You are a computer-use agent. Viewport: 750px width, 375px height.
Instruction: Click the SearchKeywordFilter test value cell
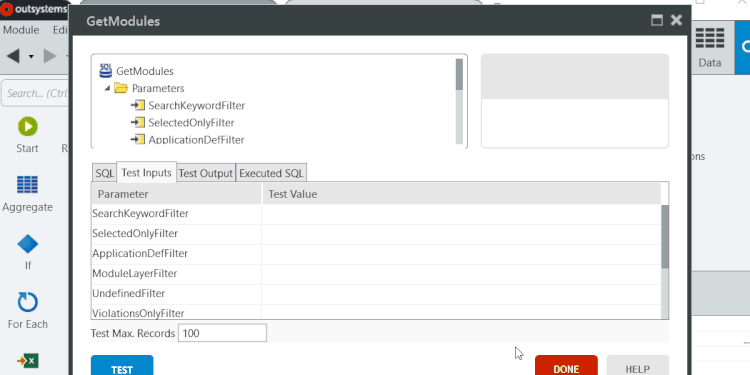click(461, 214)
